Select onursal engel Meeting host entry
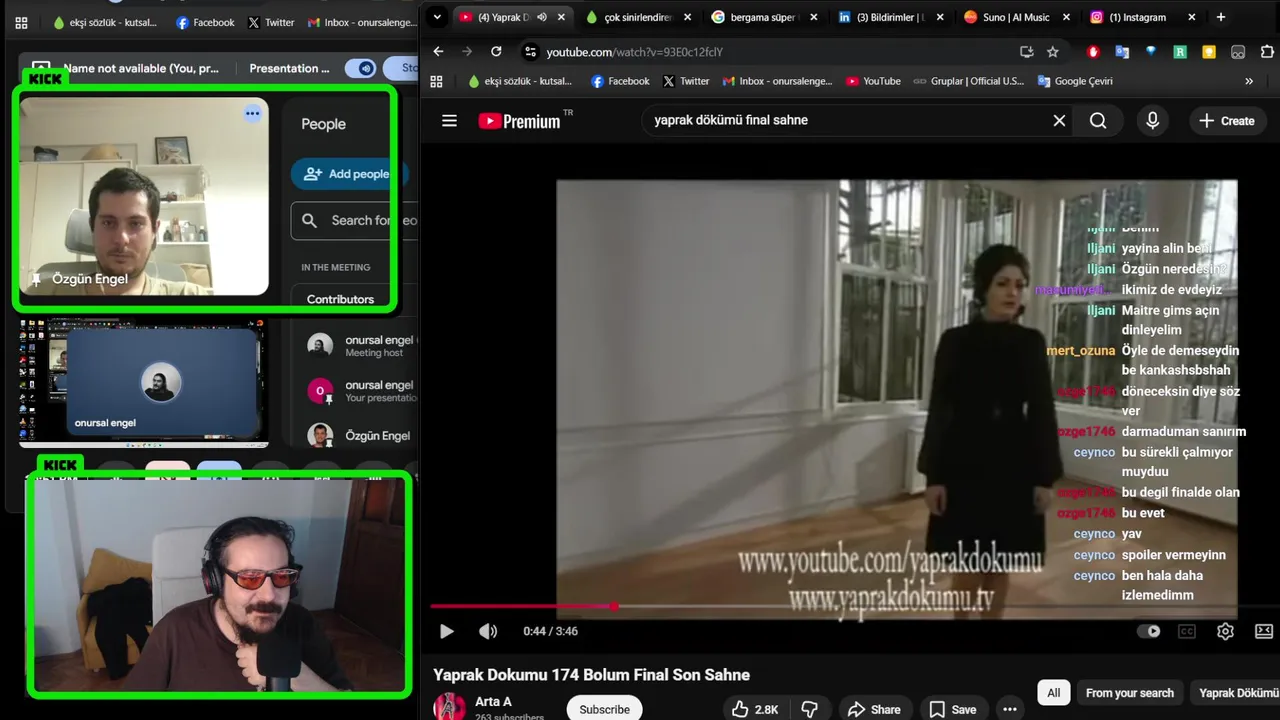 [x=360, y=346]
